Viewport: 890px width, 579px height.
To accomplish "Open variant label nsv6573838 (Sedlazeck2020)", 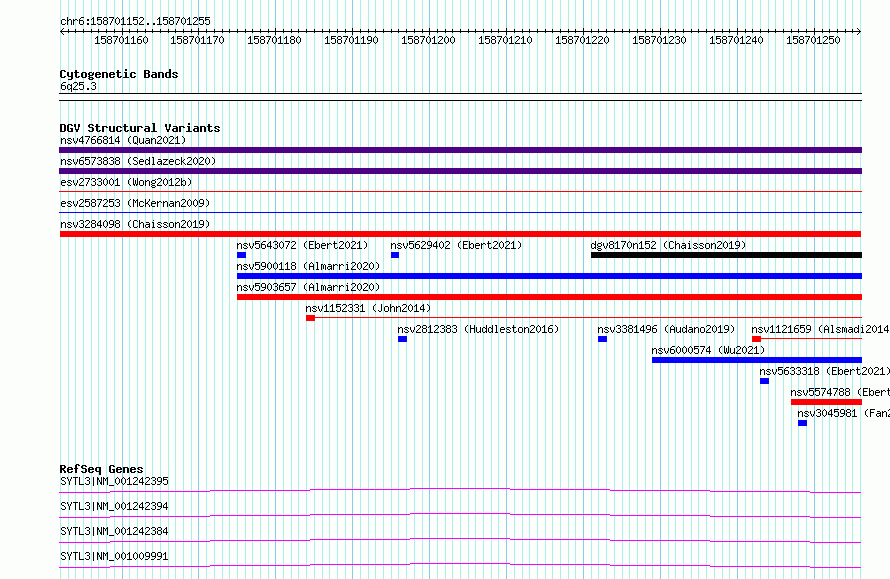I will click(x=138, y=161).
